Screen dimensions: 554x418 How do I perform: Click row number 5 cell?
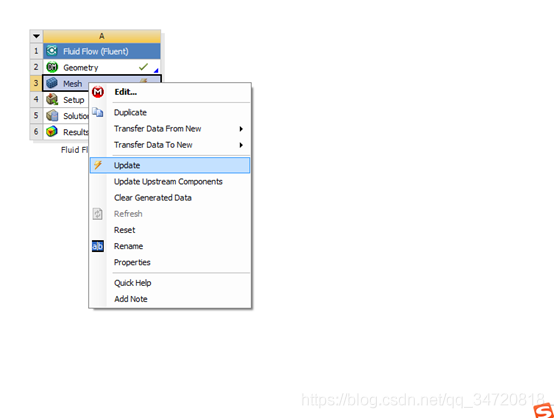point(36,116)
